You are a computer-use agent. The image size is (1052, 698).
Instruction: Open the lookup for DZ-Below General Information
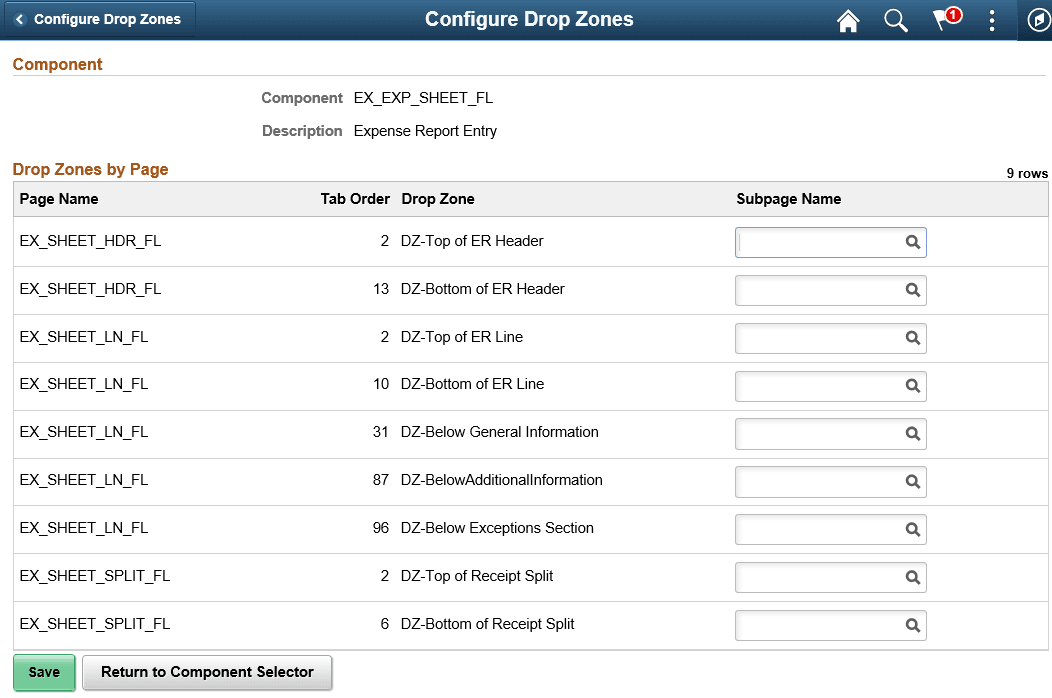coord(912,433)
